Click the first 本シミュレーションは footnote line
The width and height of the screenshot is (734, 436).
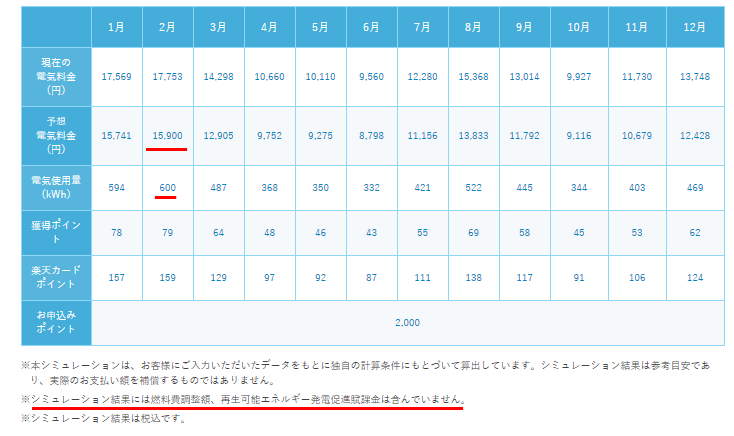365,365
